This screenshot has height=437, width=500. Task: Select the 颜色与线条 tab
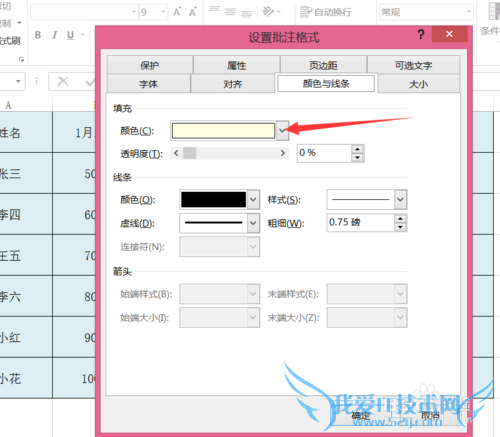tap(326, 83)
